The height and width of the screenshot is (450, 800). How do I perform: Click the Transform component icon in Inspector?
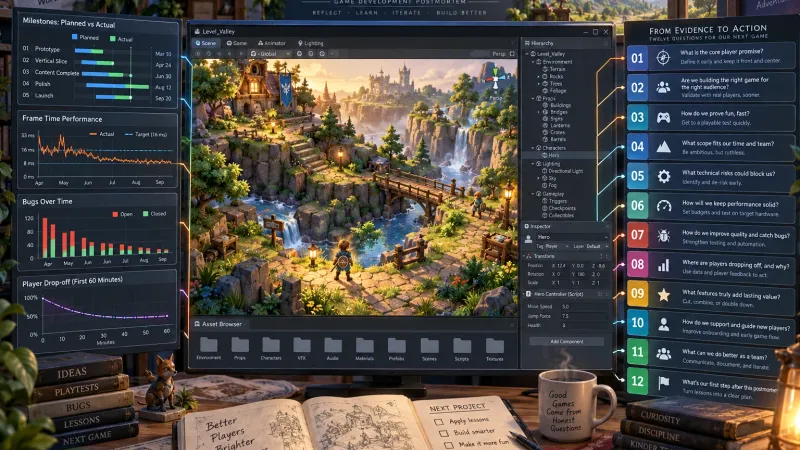pos(529,256)
